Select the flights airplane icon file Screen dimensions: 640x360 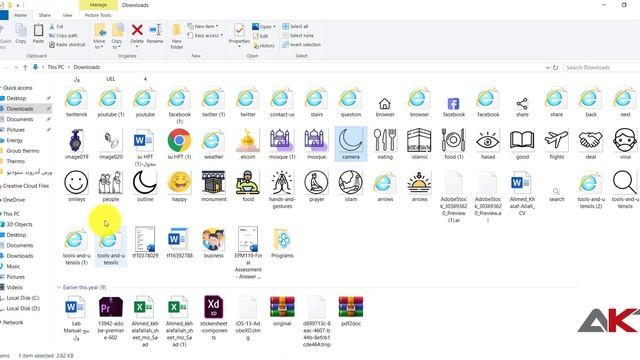(x=556, y=144)
